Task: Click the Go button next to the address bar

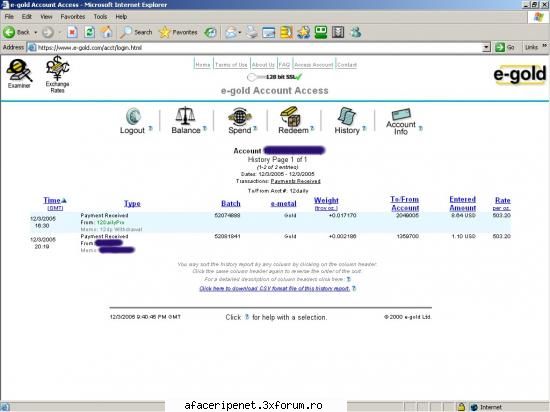Action: tap(505, 47)
